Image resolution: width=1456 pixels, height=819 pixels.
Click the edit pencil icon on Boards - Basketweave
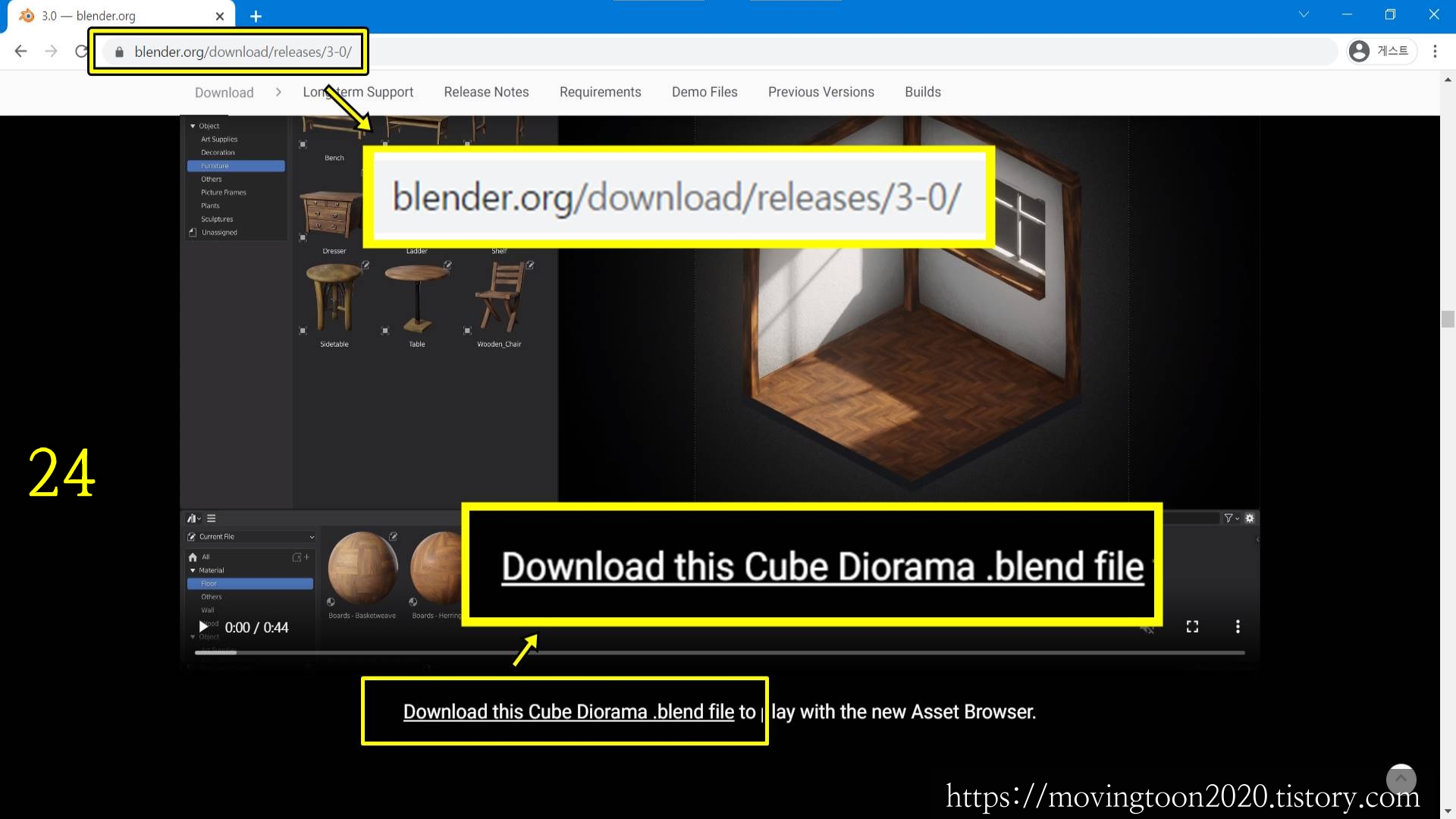[394, 536]
